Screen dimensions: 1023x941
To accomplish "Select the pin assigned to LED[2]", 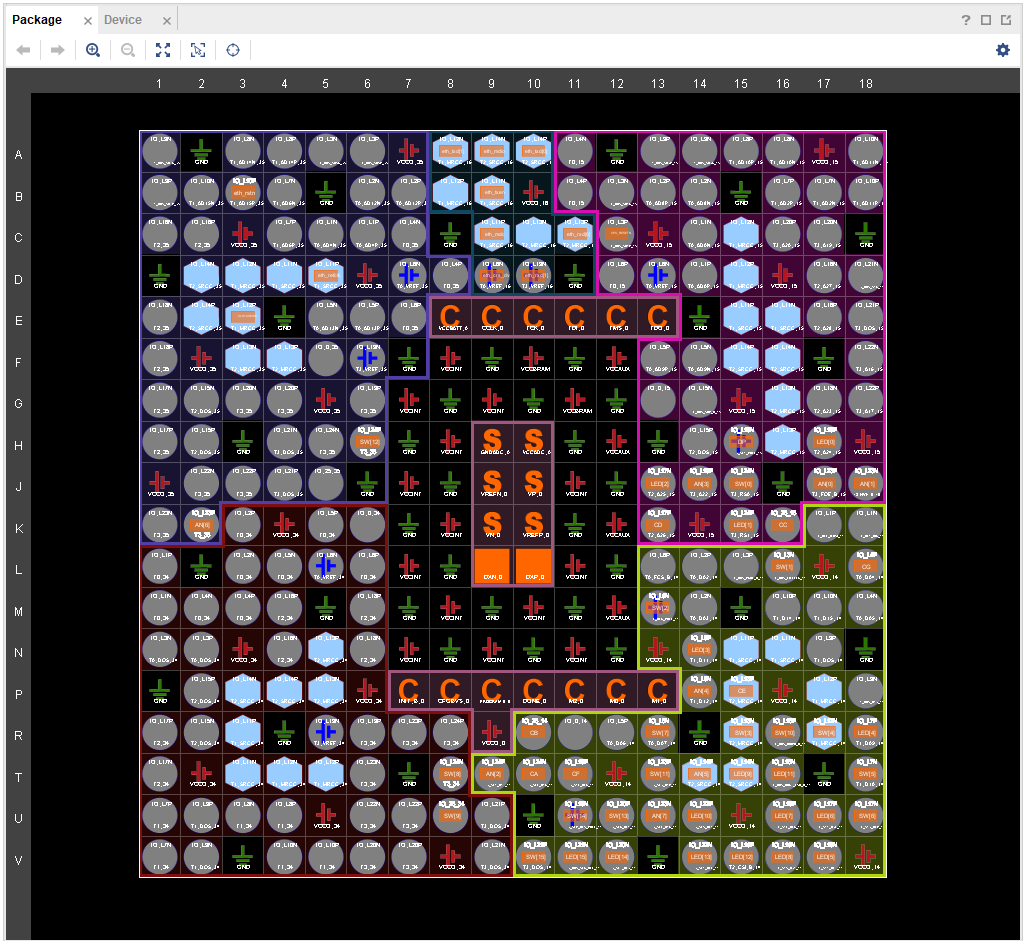I will click(658, 484).
